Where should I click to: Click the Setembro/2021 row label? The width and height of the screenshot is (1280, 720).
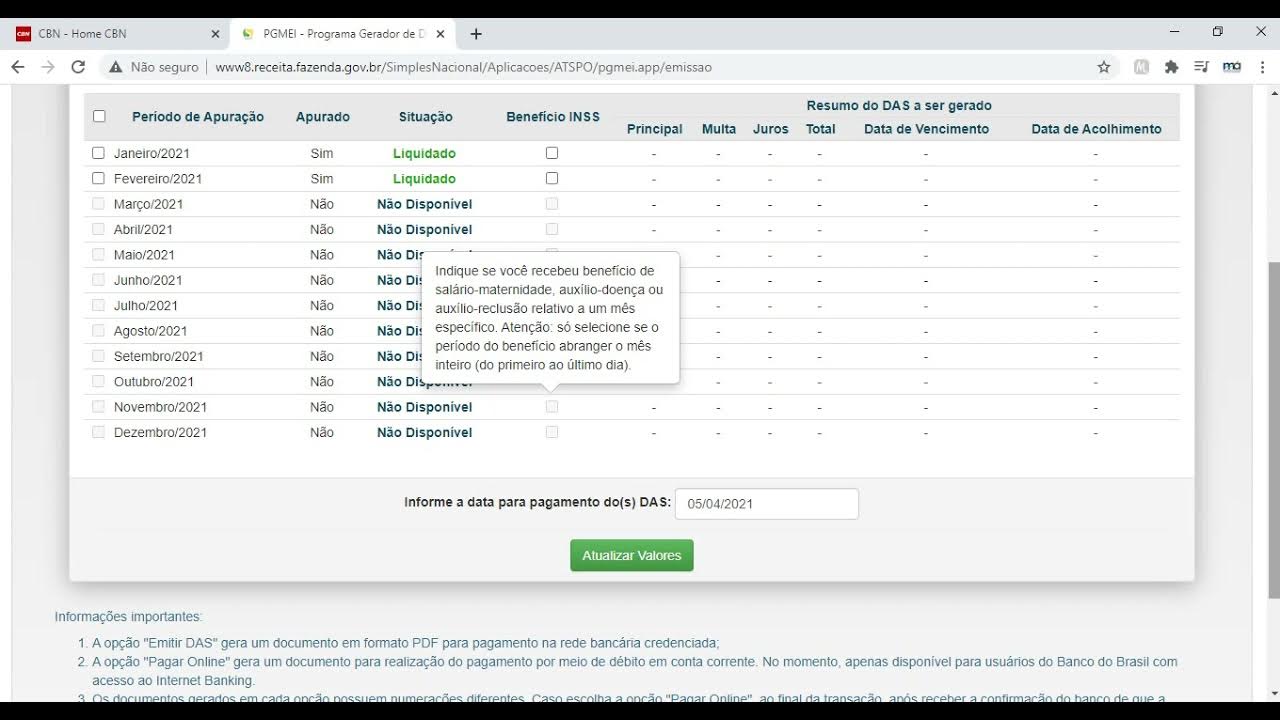coord(158,356)
